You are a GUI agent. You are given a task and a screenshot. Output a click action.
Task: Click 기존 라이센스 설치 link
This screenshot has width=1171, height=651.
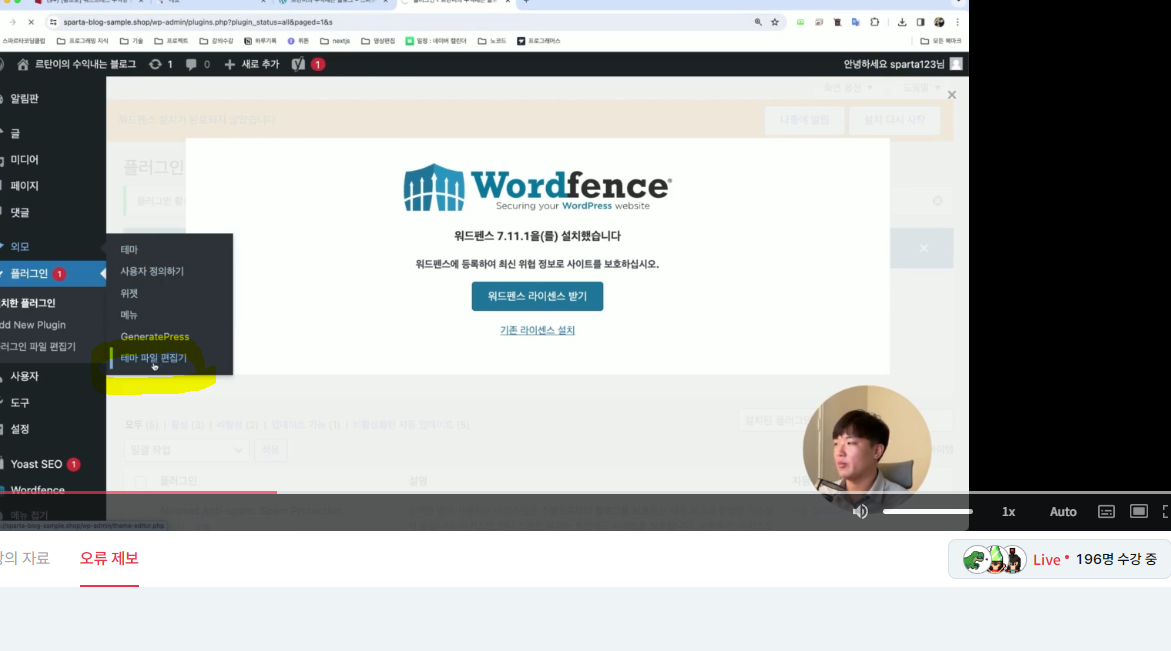click(x=537, y=330)
